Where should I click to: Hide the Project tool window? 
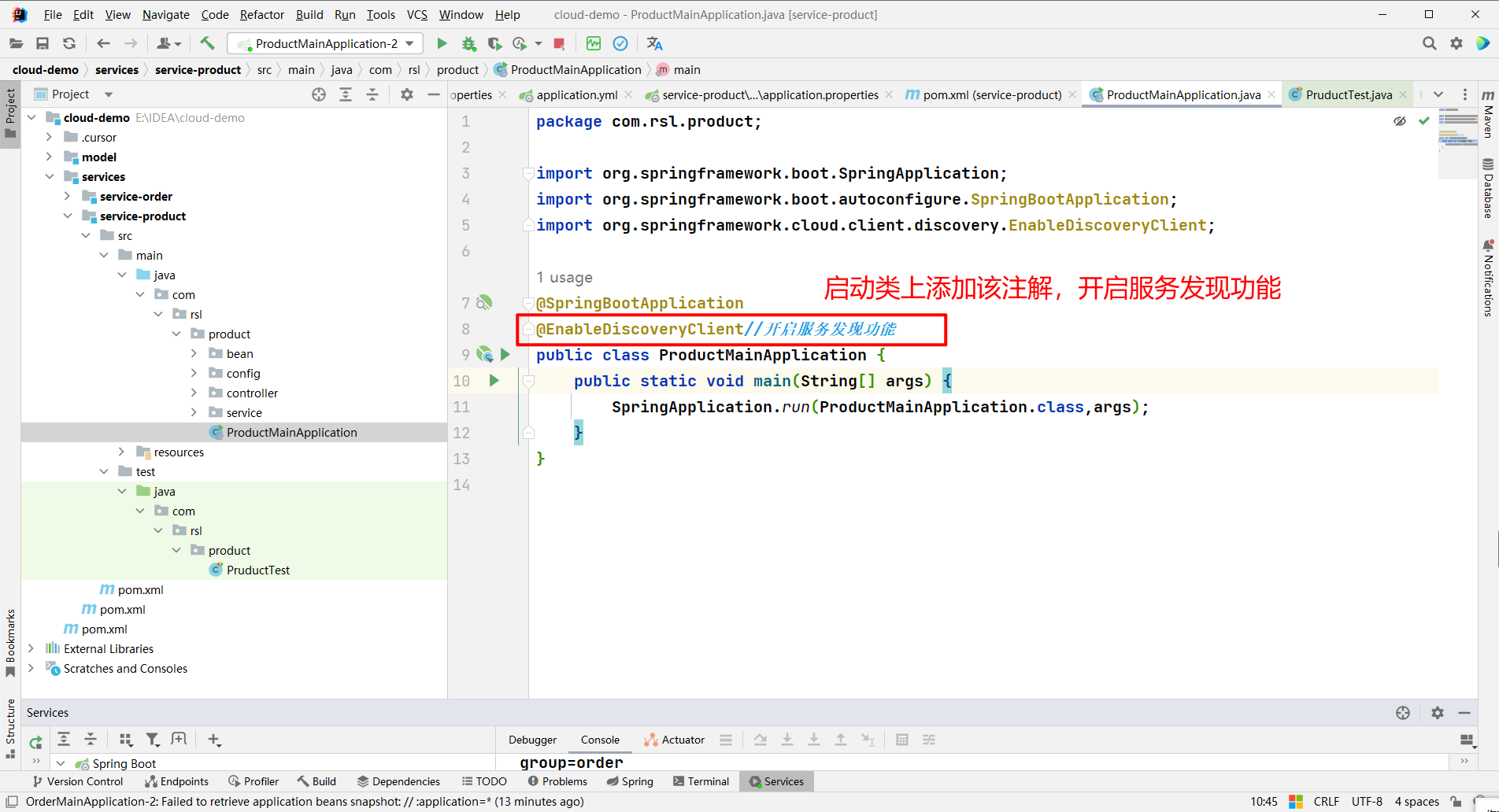[433, 94]
